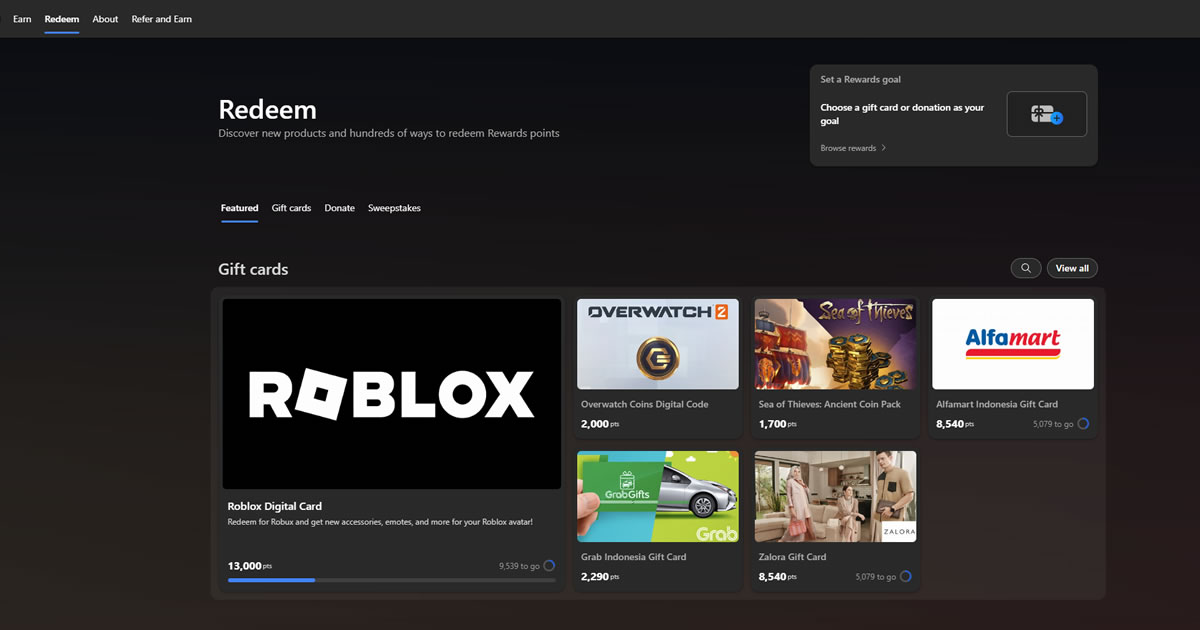Click the Gift cards section heading
Image resolution: width=1200 pixels, height=630 pixels.
tap(253, 269)
